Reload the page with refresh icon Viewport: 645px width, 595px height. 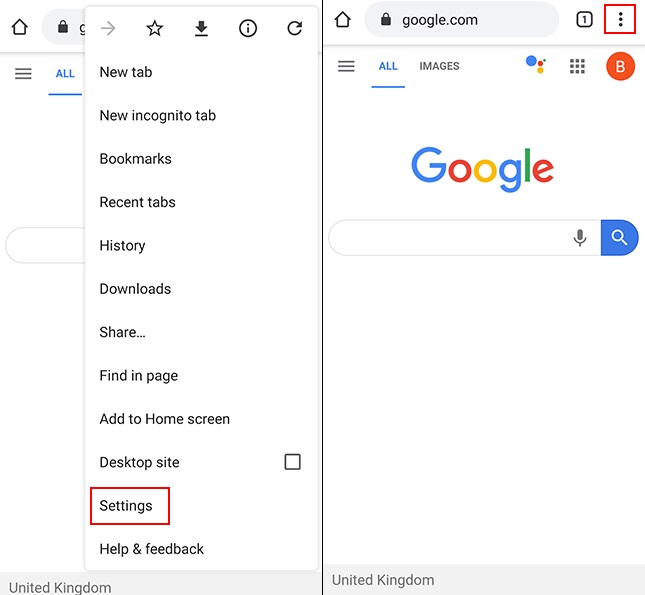point(295,28)
